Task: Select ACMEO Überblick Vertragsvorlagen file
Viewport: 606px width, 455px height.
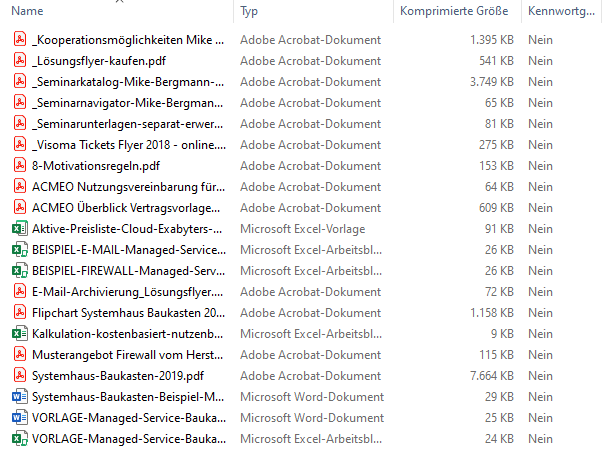Action: 127,207
